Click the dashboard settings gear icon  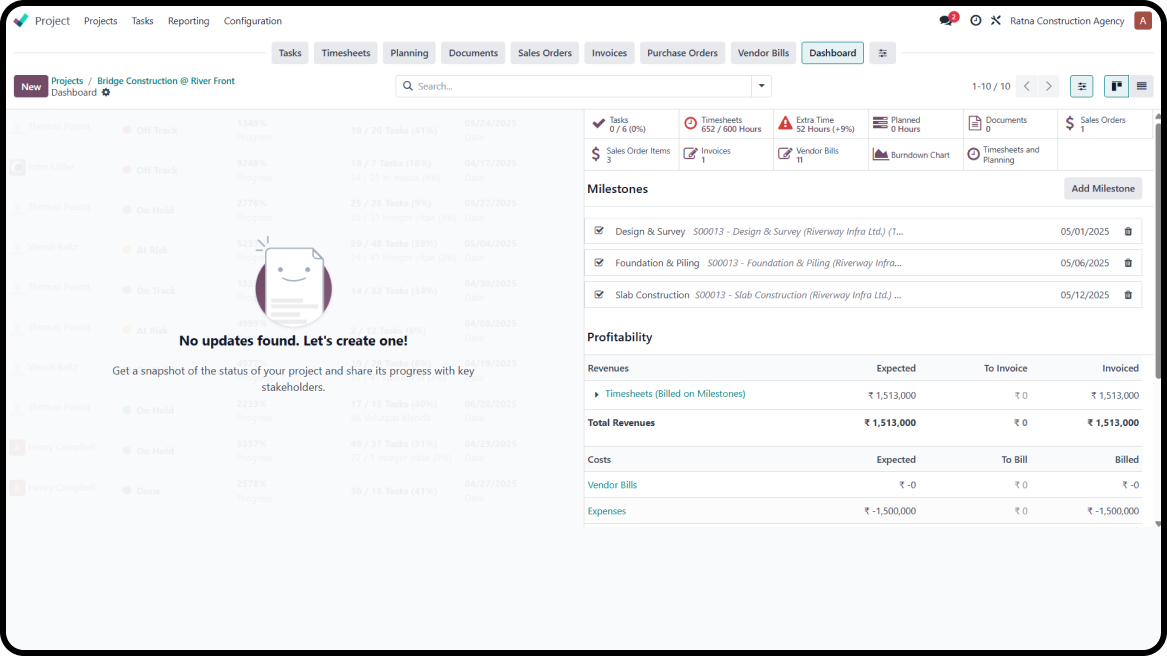(x=106, y=93)
